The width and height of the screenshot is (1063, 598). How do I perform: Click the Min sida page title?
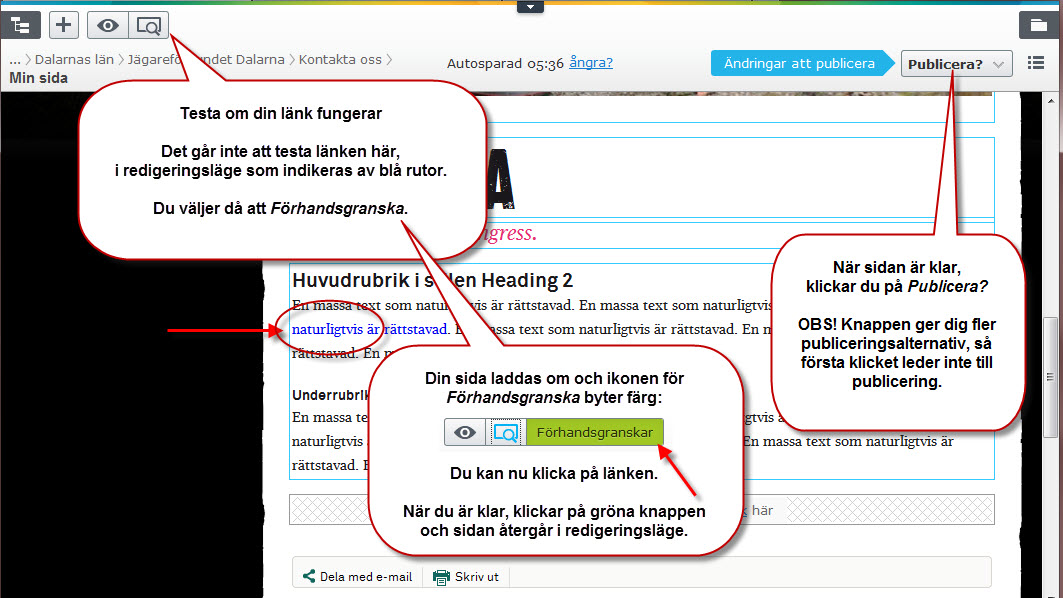[39, 78]
